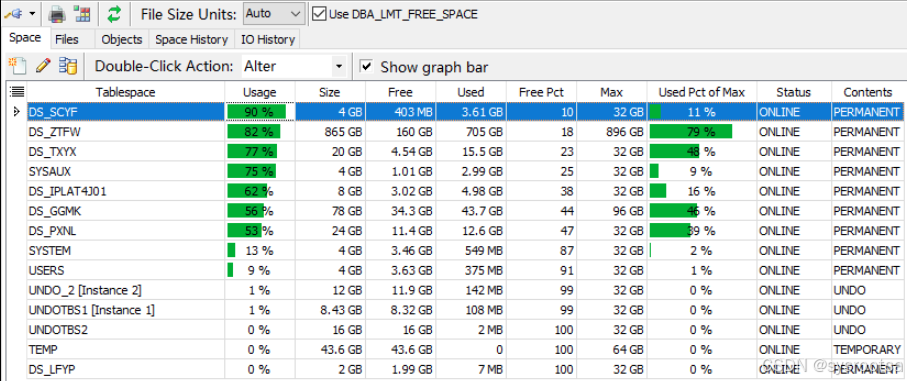
Task: Select the DS_PXNL tablespace row
Action: click(465, 231)
